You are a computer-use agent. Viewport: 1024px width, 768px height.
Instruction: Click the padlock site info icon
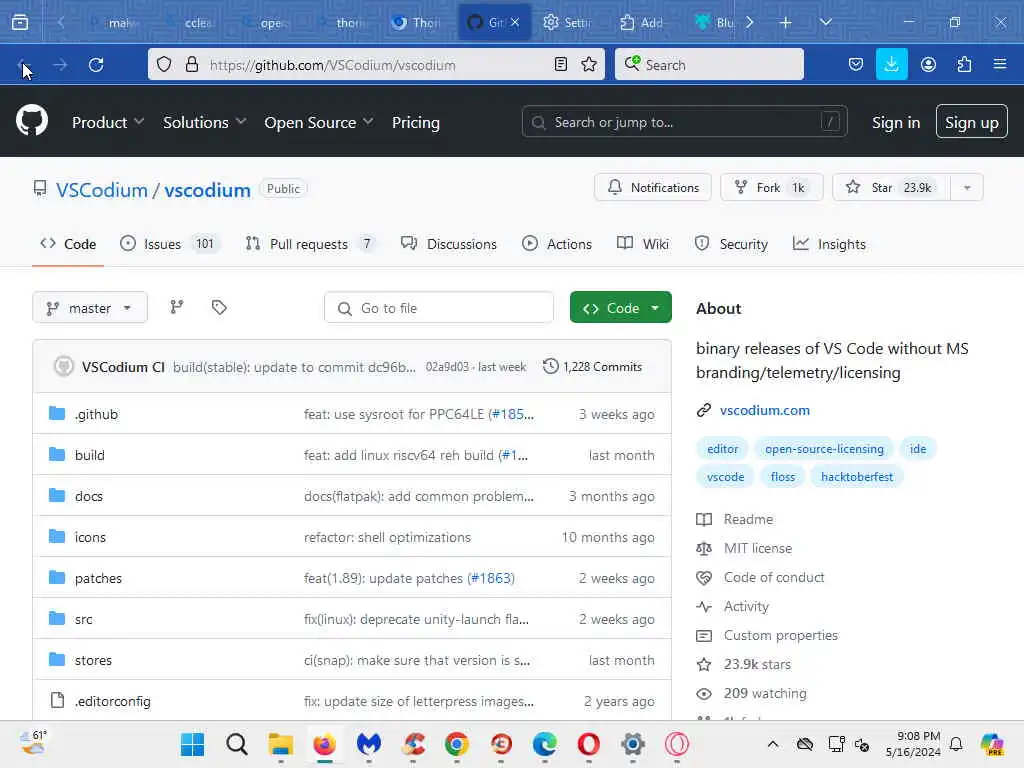coord(191,64)
